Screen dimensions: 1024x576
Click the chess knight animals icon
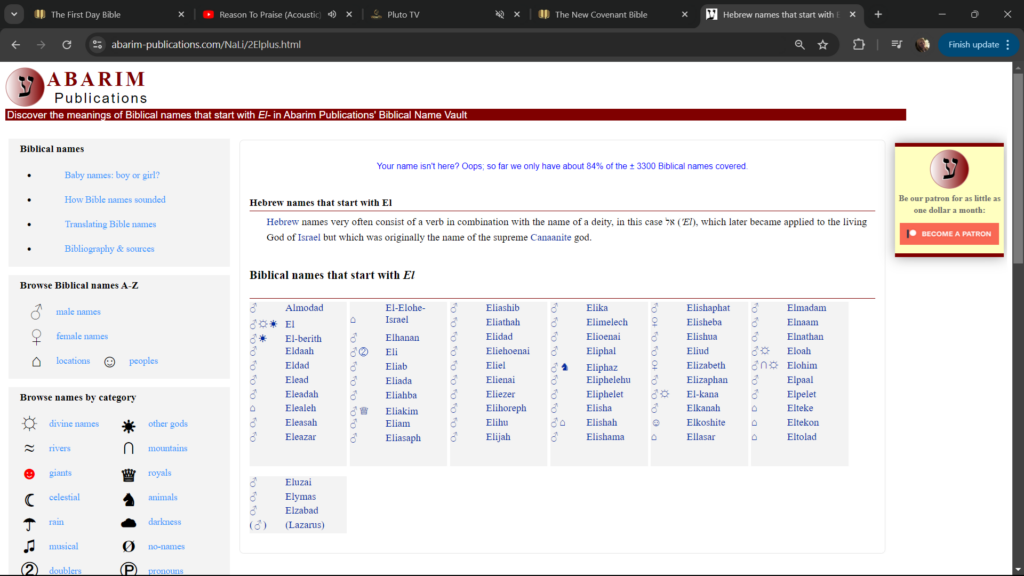pos(128,498)
